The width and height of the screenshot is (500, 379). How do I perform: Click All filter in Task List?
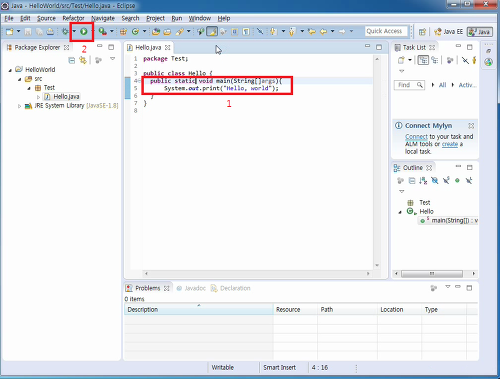pos(442,85)
